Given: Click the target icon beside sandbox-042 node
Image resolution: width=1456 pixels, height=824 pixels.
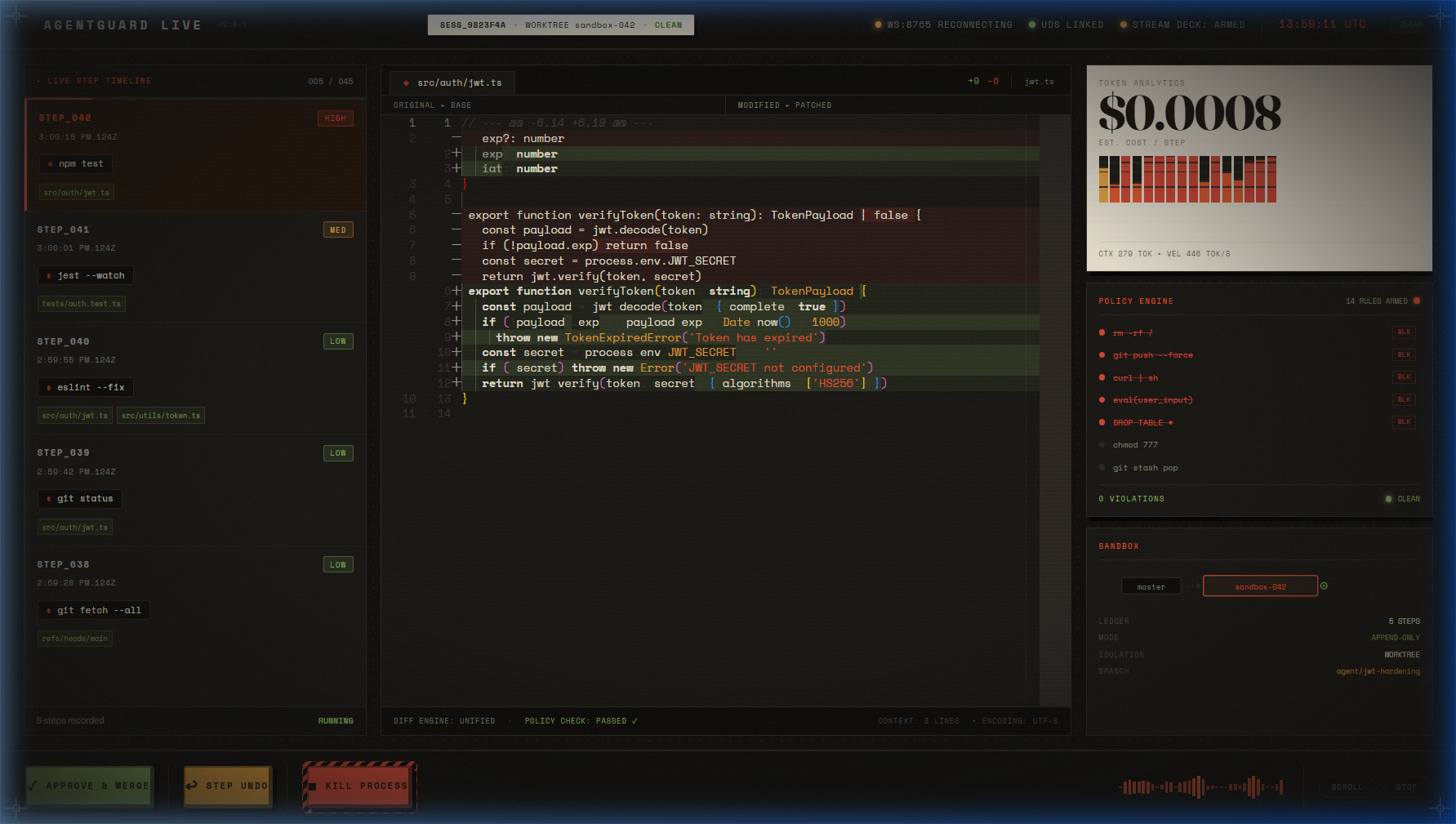Looking at the screenshot, I should tap(1324, 586).
